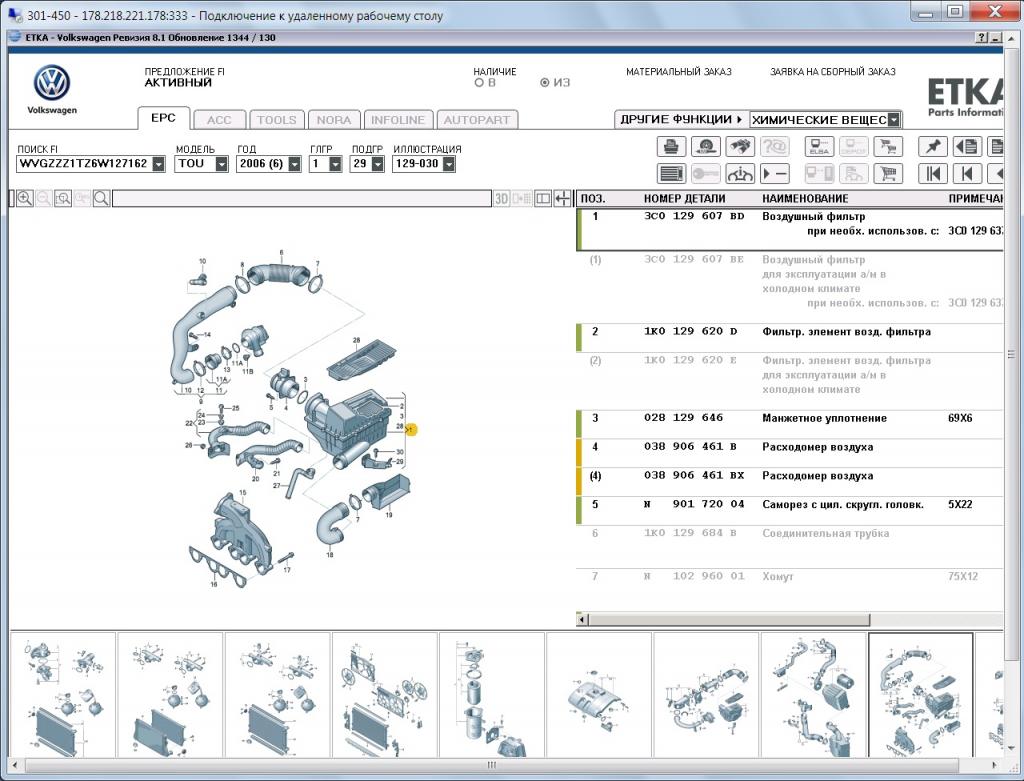This screenshot has width=1024, height=781.
Task: Toggle the split panel layout icon
Action: [x=543, y=199]
